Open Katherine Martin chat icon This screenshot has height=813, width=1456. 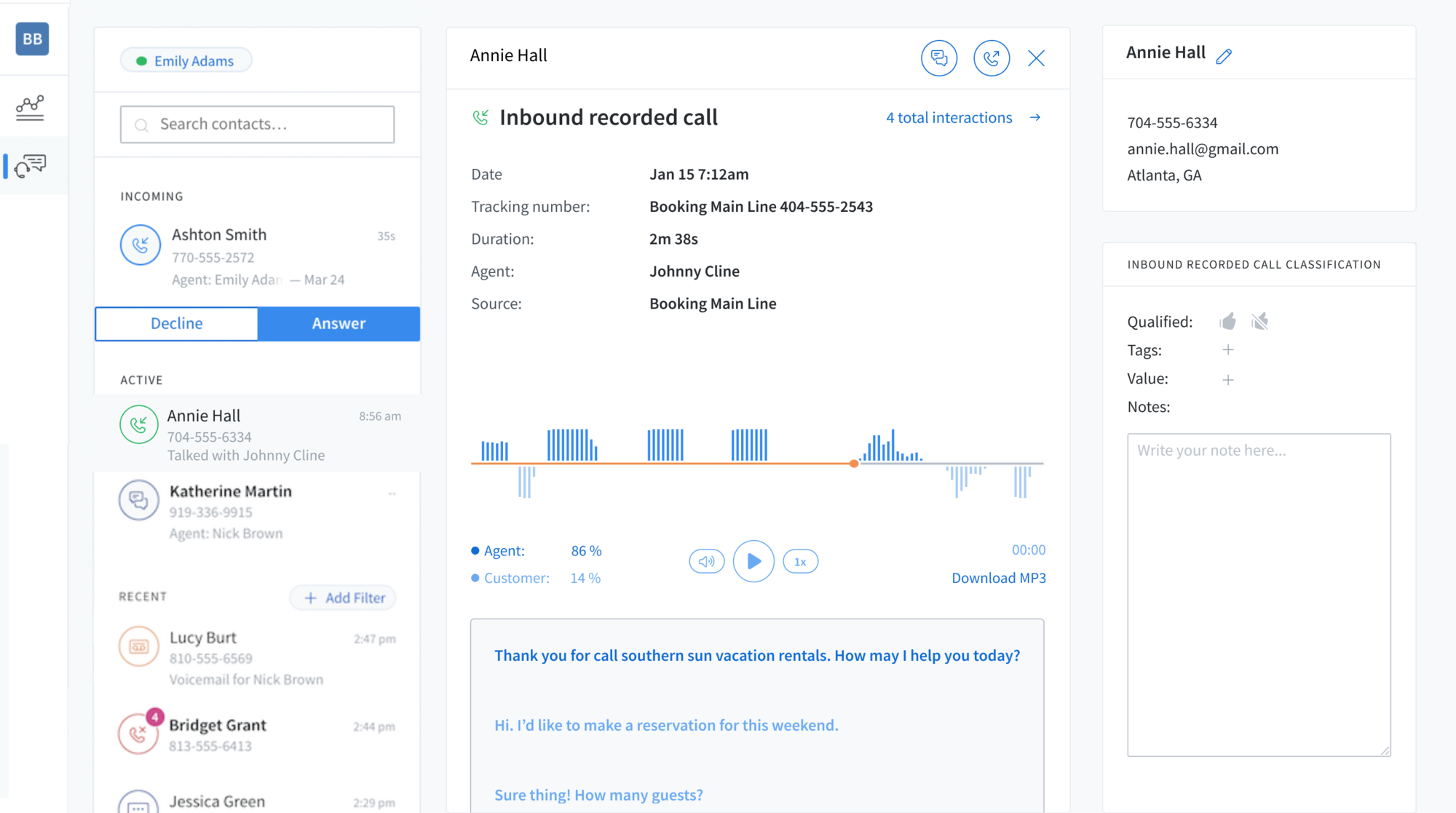pyautogui.click(x=138, y=499)
